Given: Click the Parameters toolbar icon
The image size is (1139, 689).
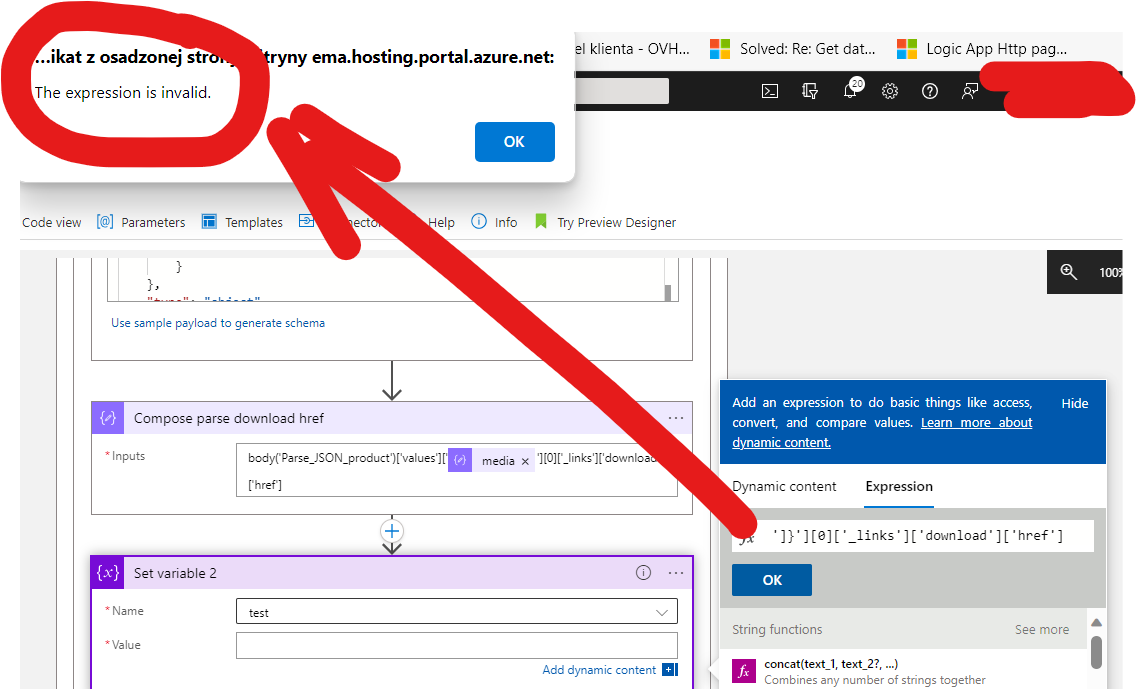Looking at the screenshot, I should pyautogui.click(x=105, y=221).
